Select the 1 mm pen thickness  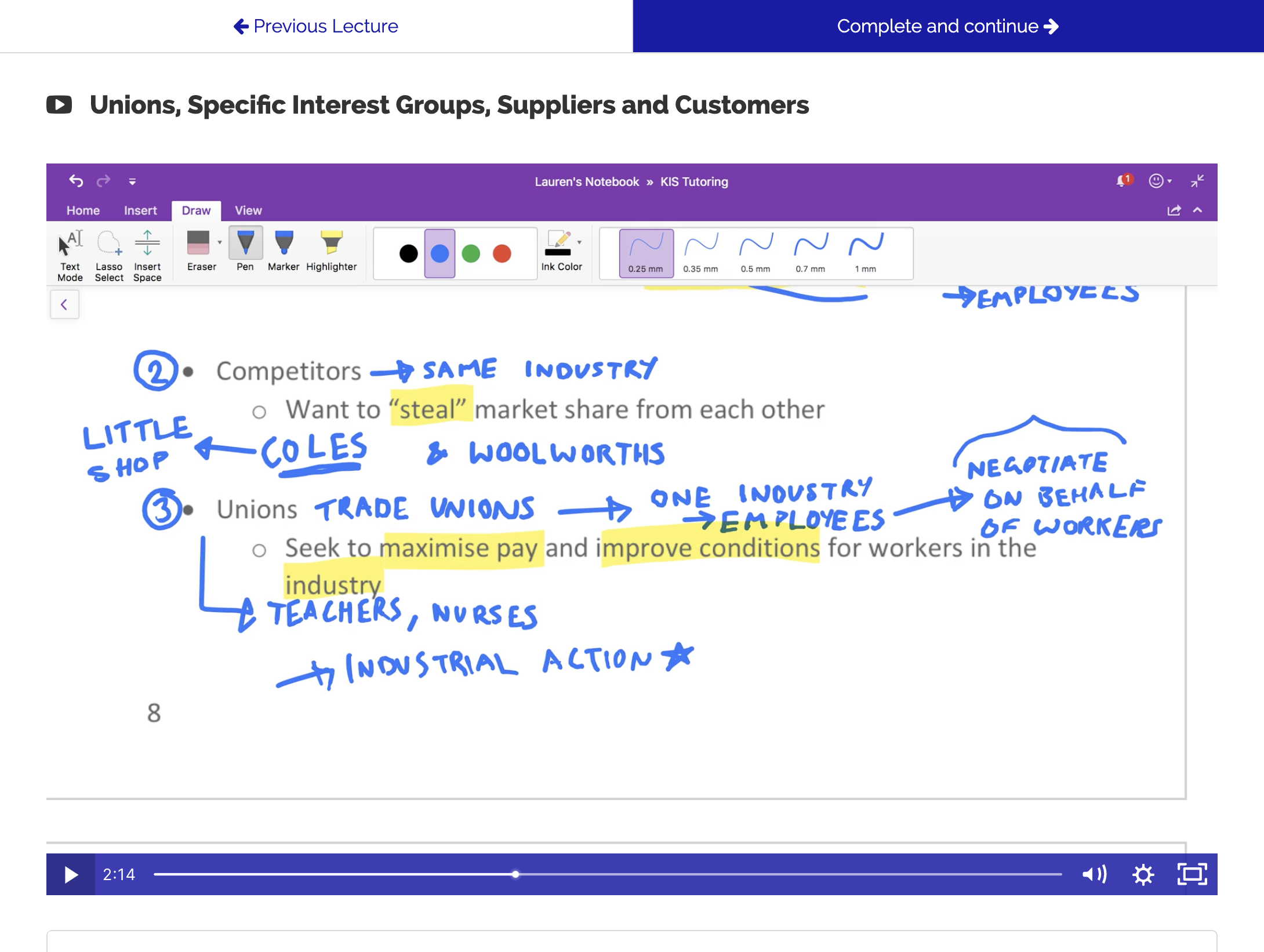coord(865,253)
